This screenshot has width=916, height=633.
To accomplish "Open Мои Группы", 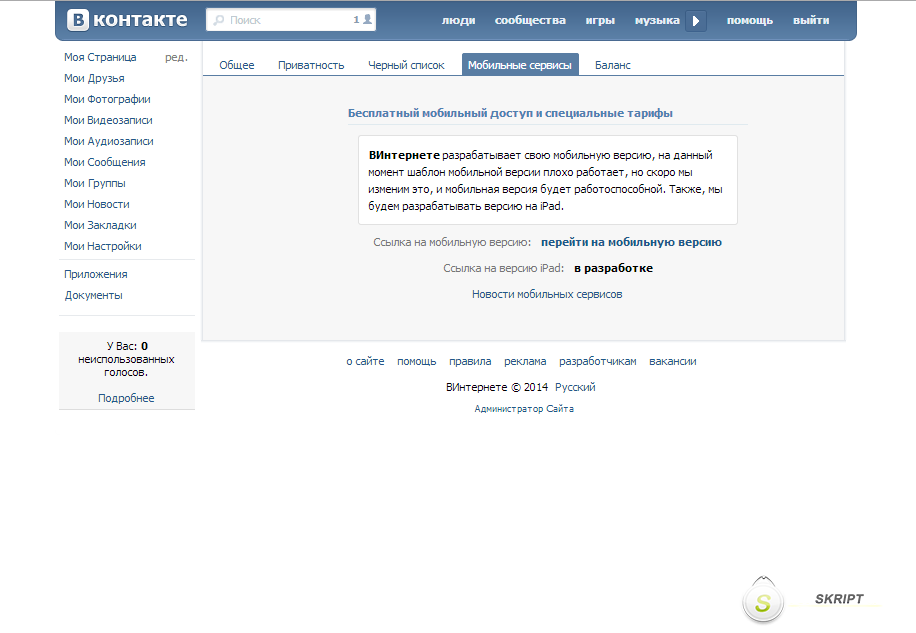I will 95,183.
